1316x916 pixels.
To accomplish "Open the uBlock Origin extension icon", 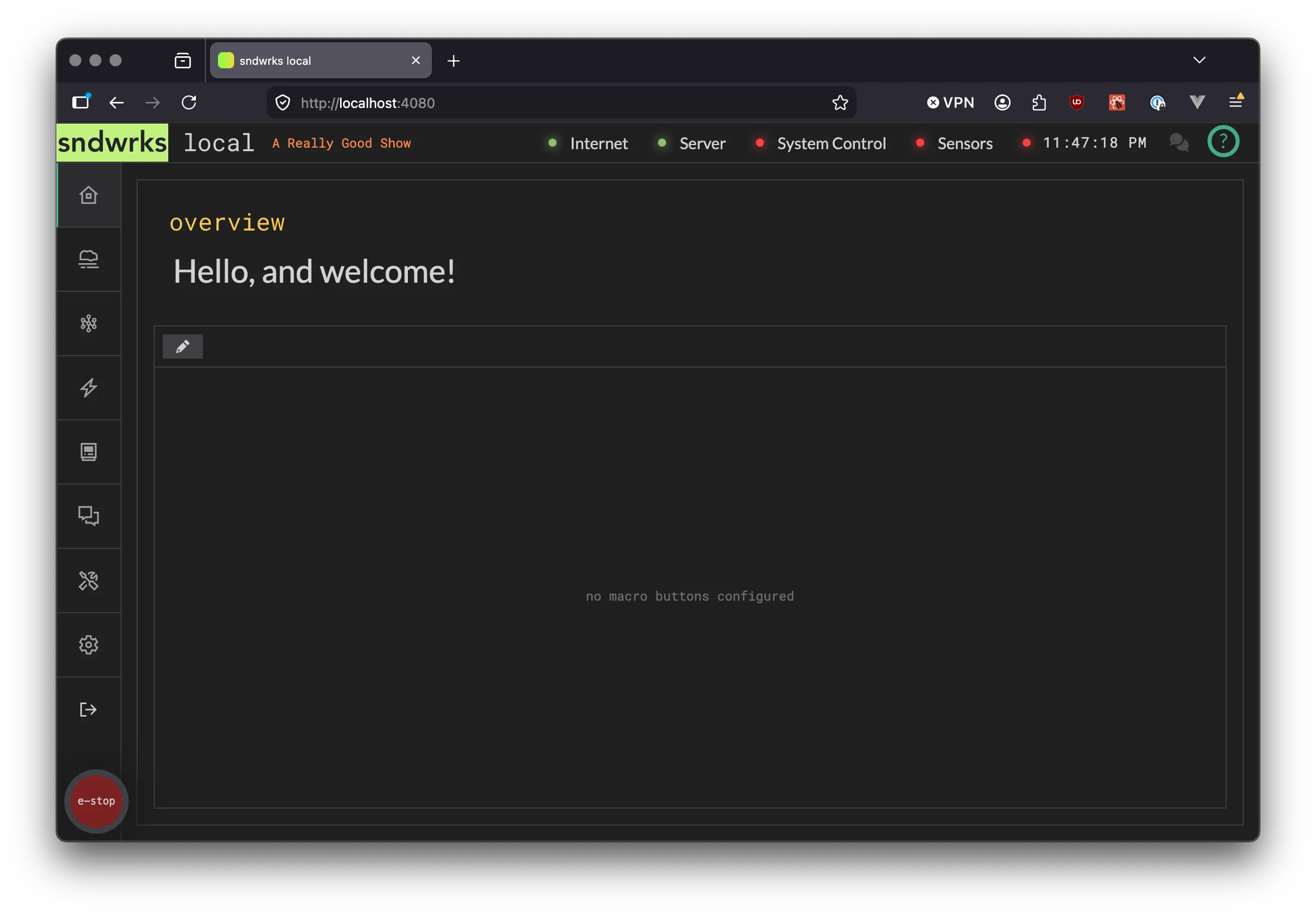I will 1076,102.
